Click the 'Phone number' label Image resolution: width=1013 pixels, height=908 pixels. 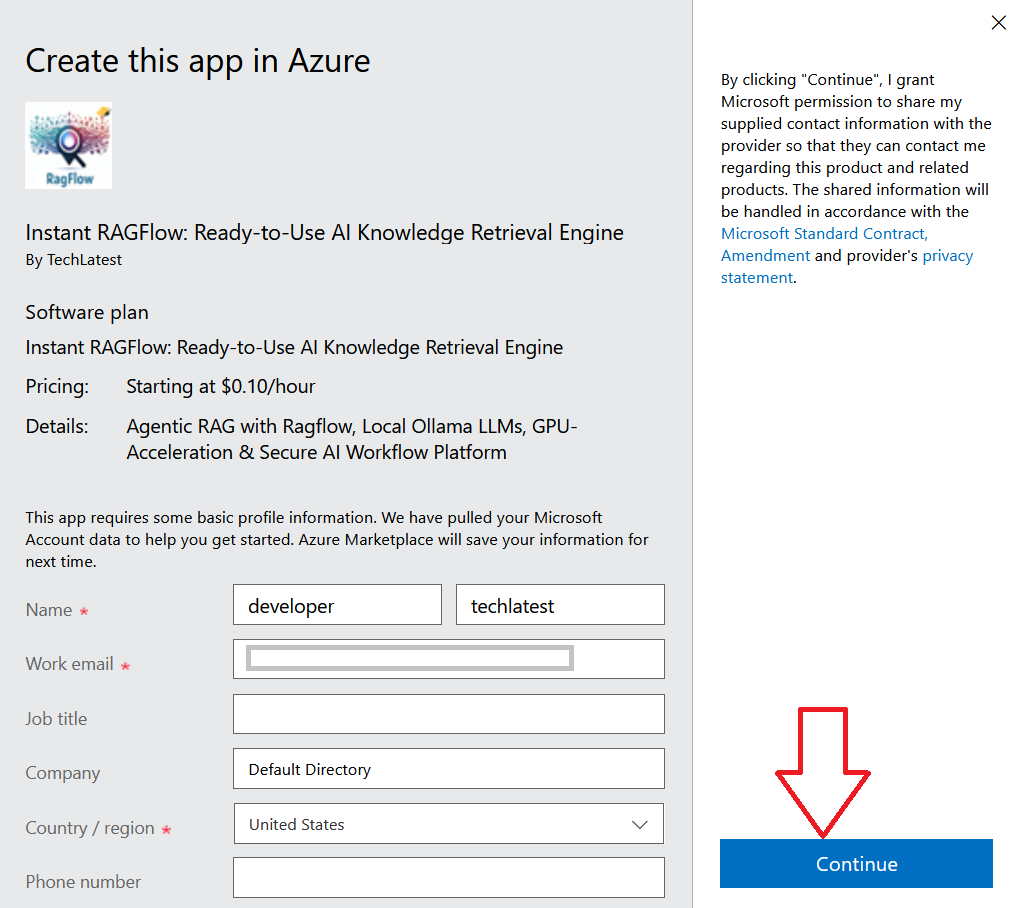tap(83, 882)
